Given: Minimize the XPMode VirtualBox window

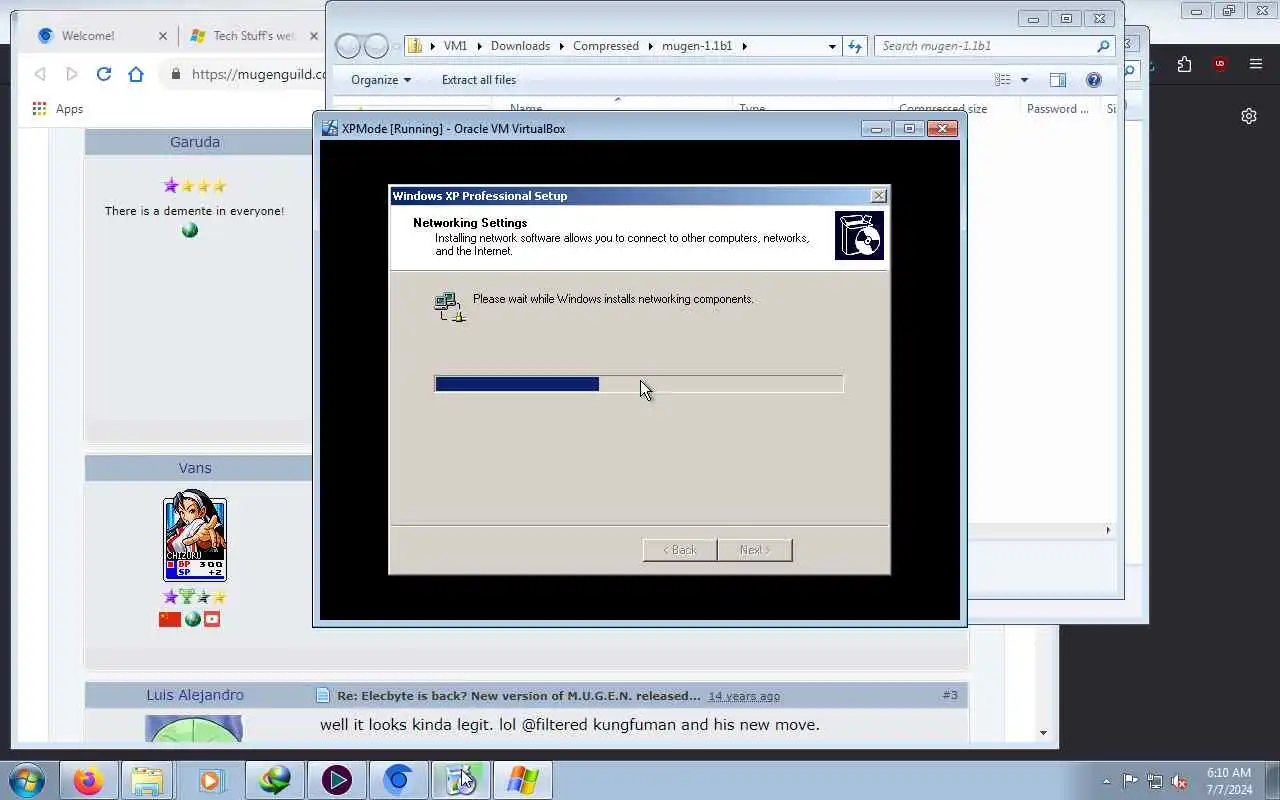Looking at the screenshot, I should pyautogui.click(x=876, y=128).
